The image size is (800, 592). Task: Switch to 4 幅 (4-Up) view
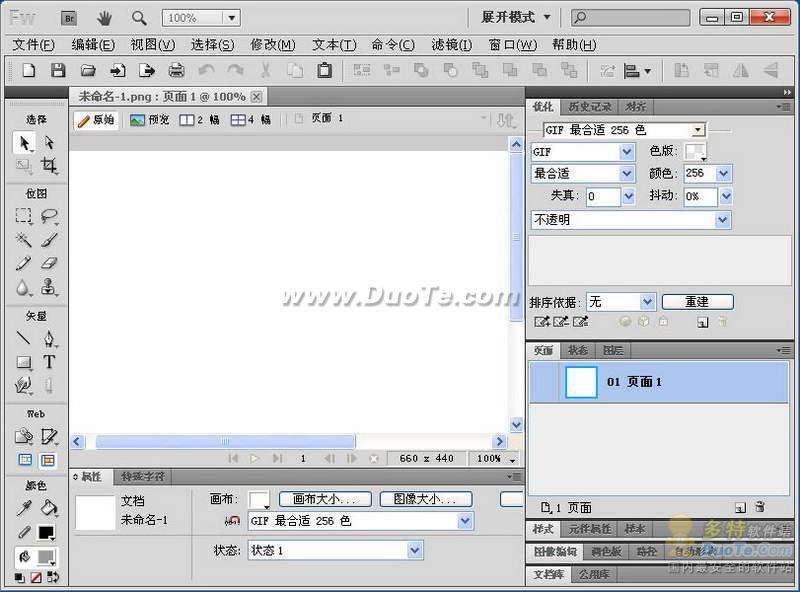click(x=250, y=120)
